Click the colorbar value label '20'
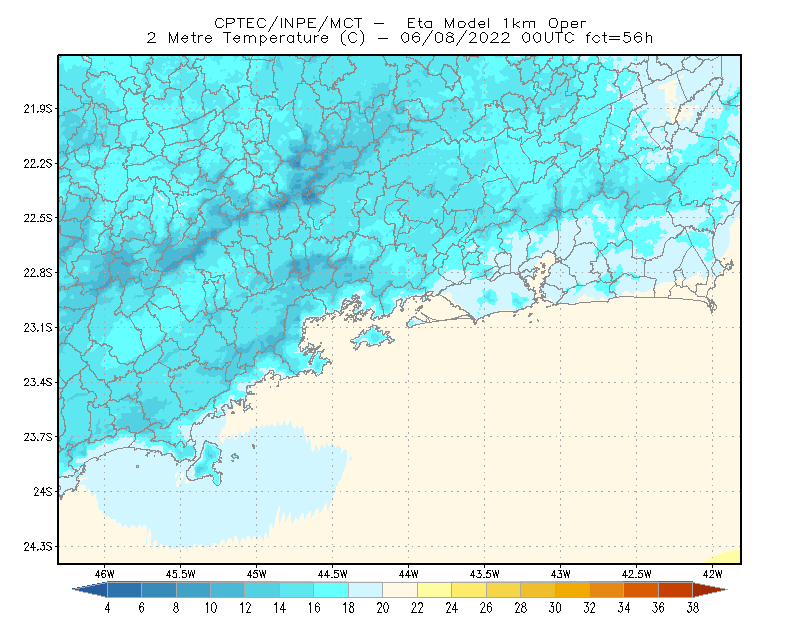 tap(383, 608)
